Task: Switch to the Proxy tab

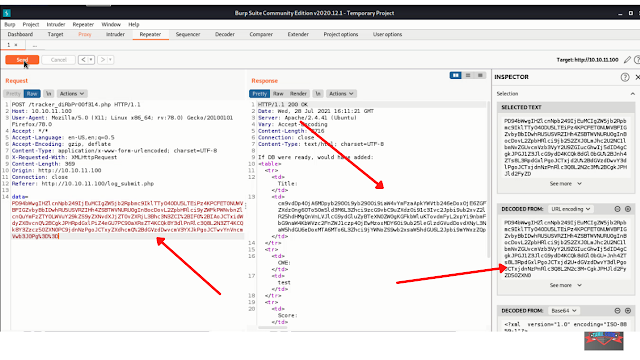Action: [84, 34]
